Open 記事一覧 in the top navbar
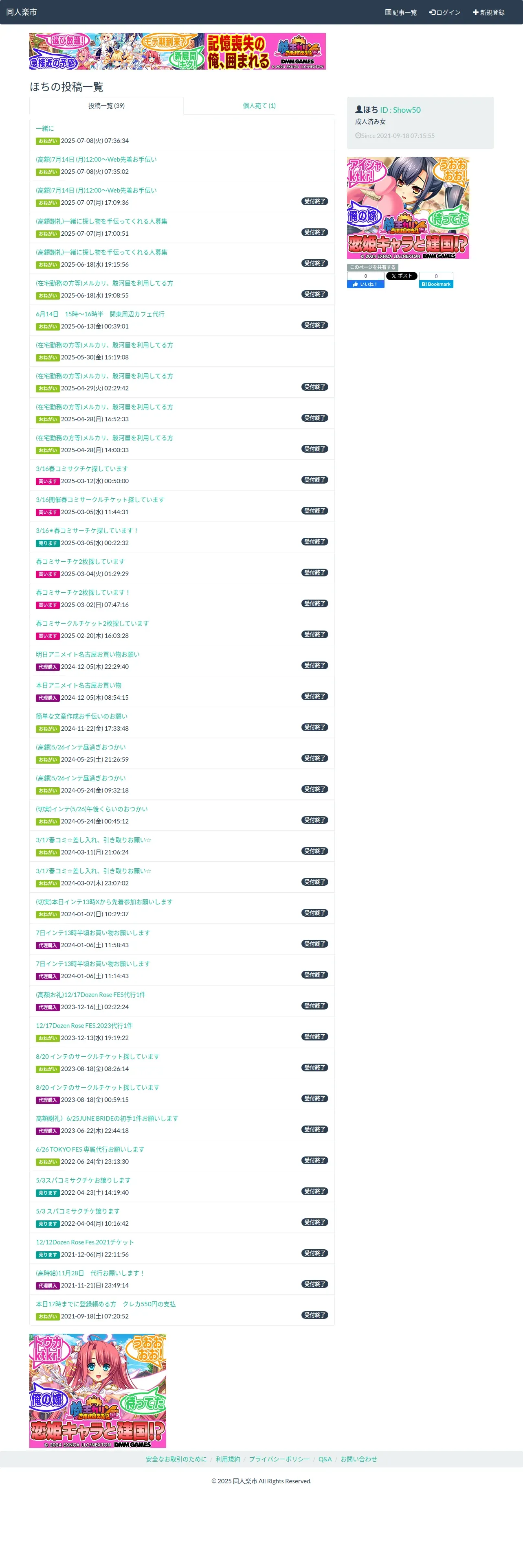 pos(401,12)
